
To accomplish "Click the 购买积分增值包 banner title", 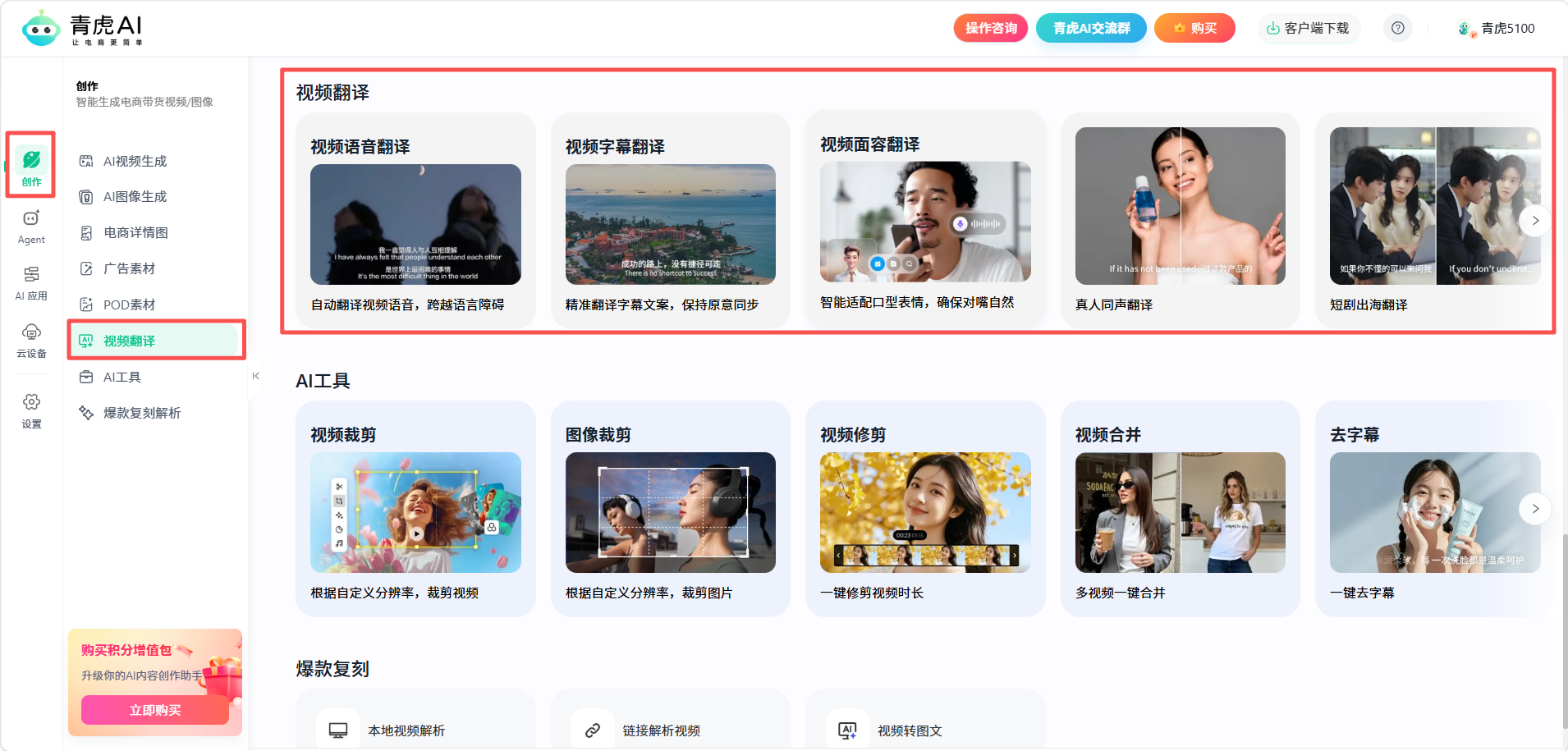I will [x=126, y=650].
